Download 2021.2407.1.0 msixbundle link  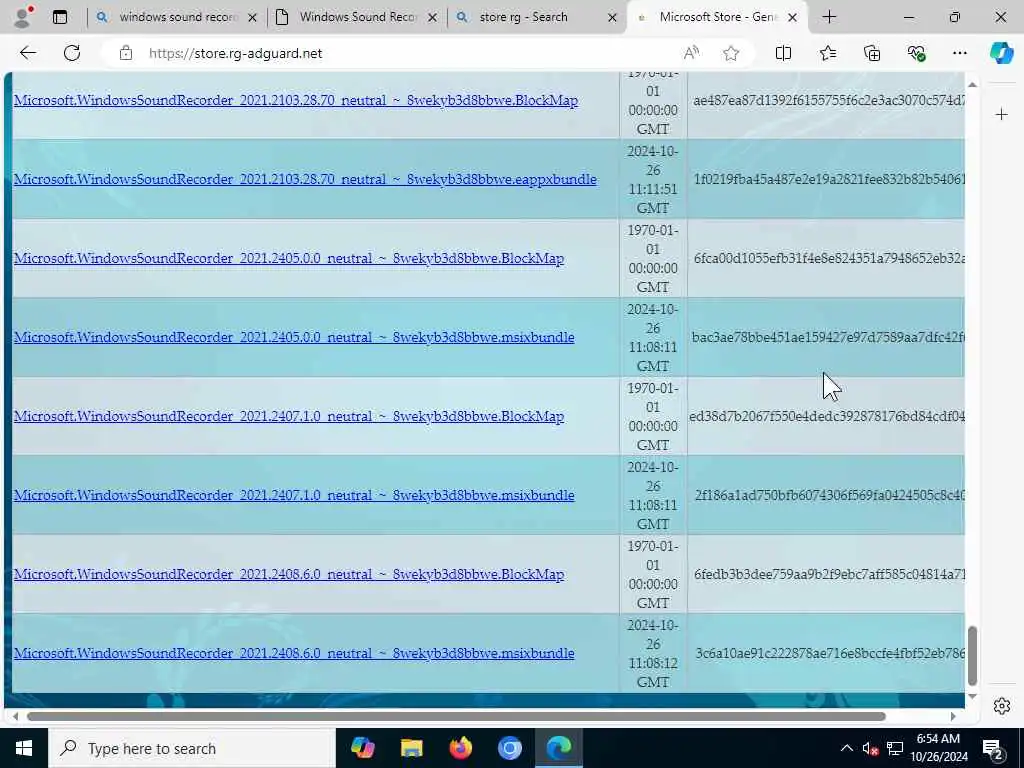point(294,495)
